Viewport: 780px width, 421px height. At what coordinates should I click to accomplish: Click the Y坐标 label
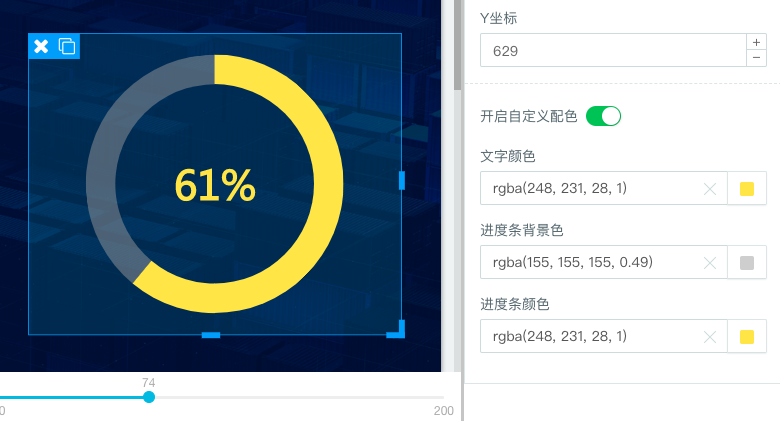[498, 18]
